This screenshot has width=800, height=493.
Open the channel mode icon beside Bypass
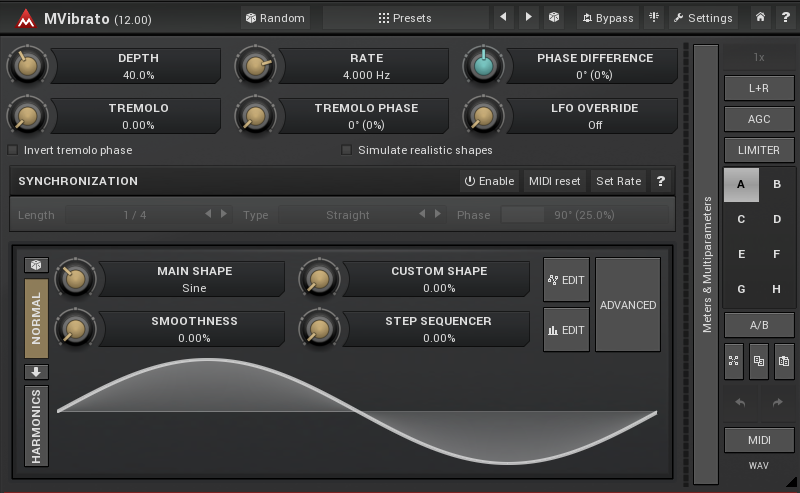(654, 17)
